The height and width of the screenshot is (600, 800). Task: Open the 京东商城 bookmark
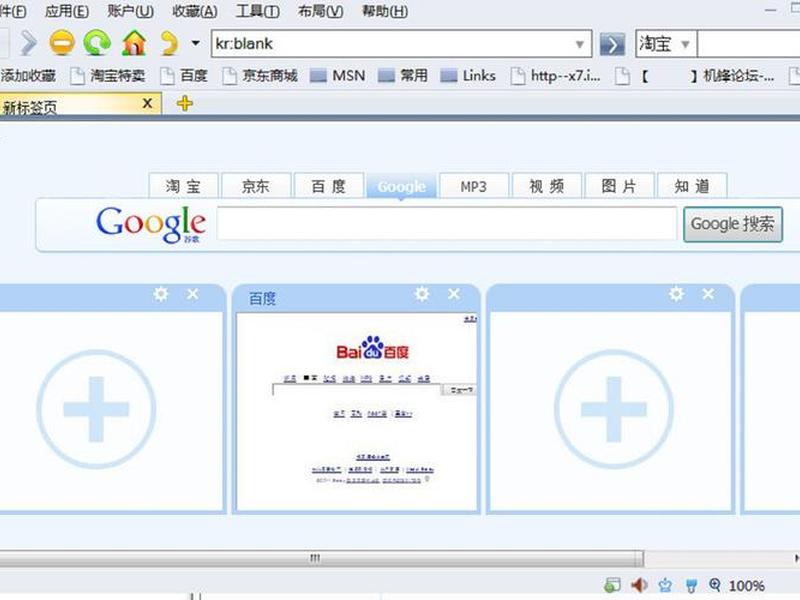click(x=260, y=76)
